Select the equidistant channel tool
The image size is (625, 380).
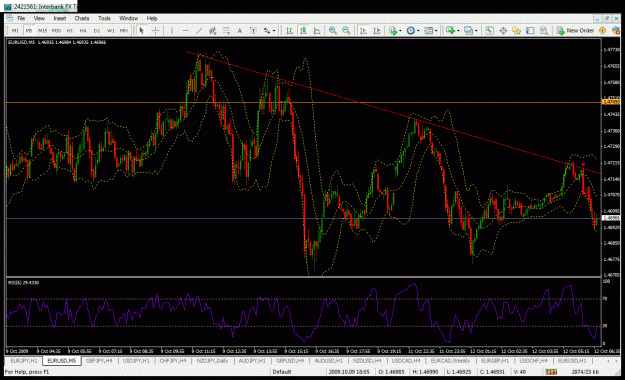click(x=212, y=31)
